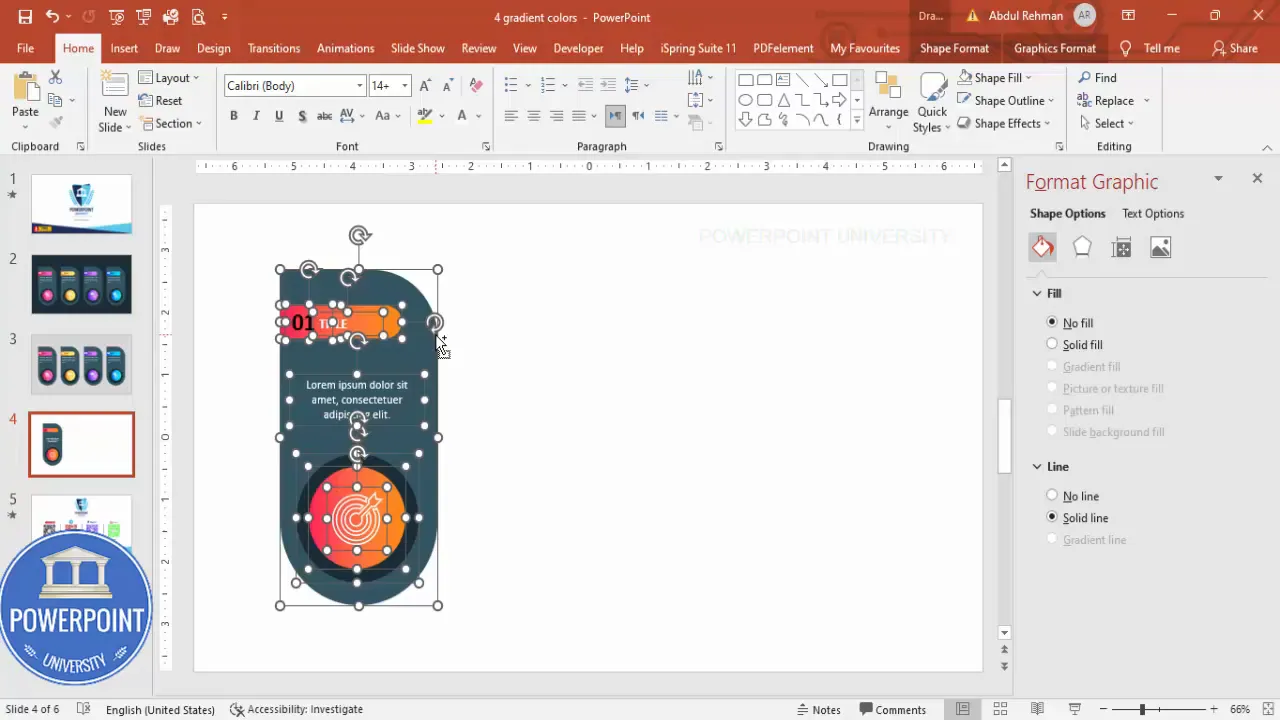Open the Shape Outline dropdown
Viewport: 1280px width, 720px height.
[x=1006, y=100]
